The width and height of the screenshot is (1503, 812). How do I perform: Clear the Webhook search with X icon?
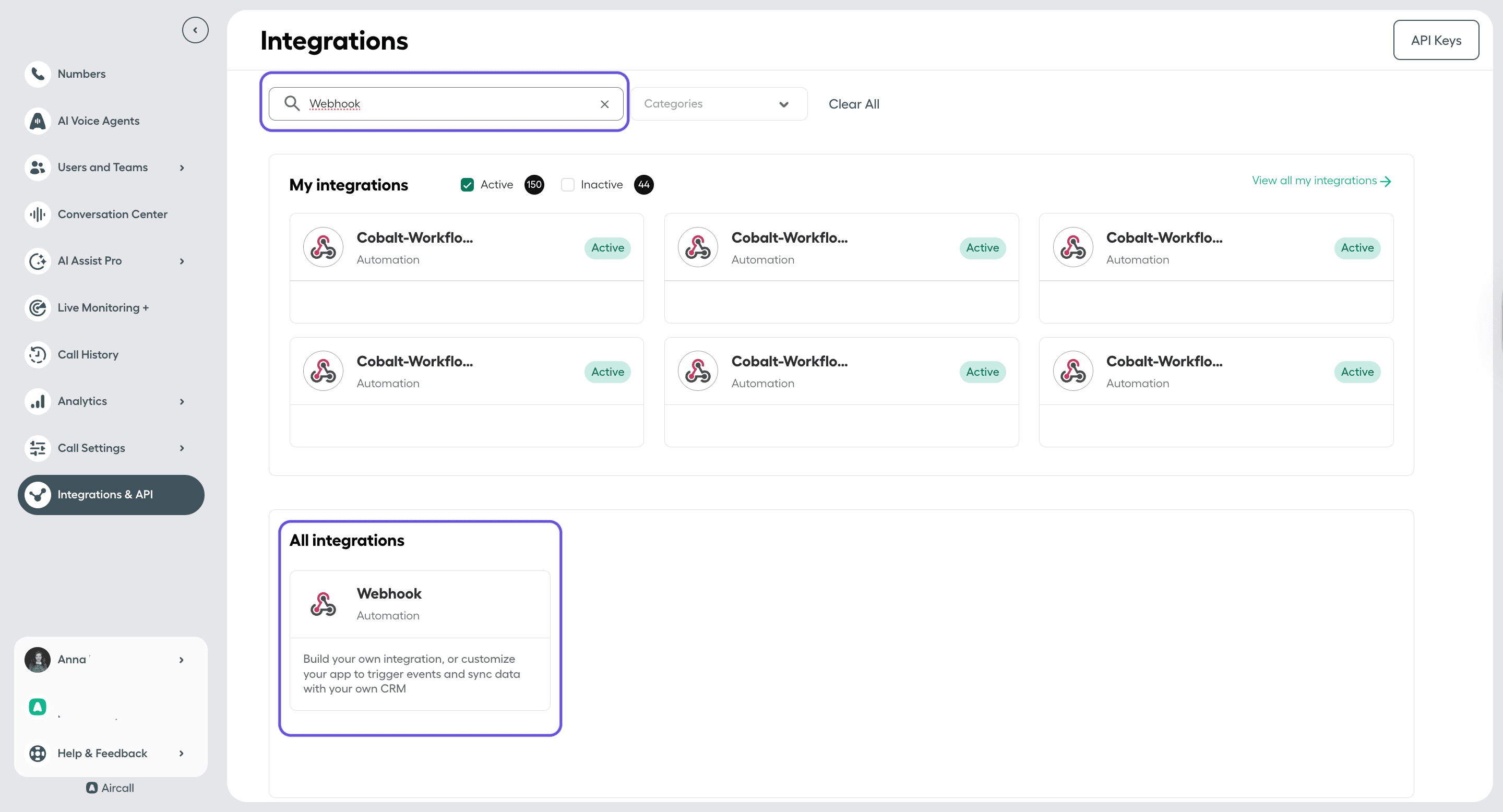604,104
